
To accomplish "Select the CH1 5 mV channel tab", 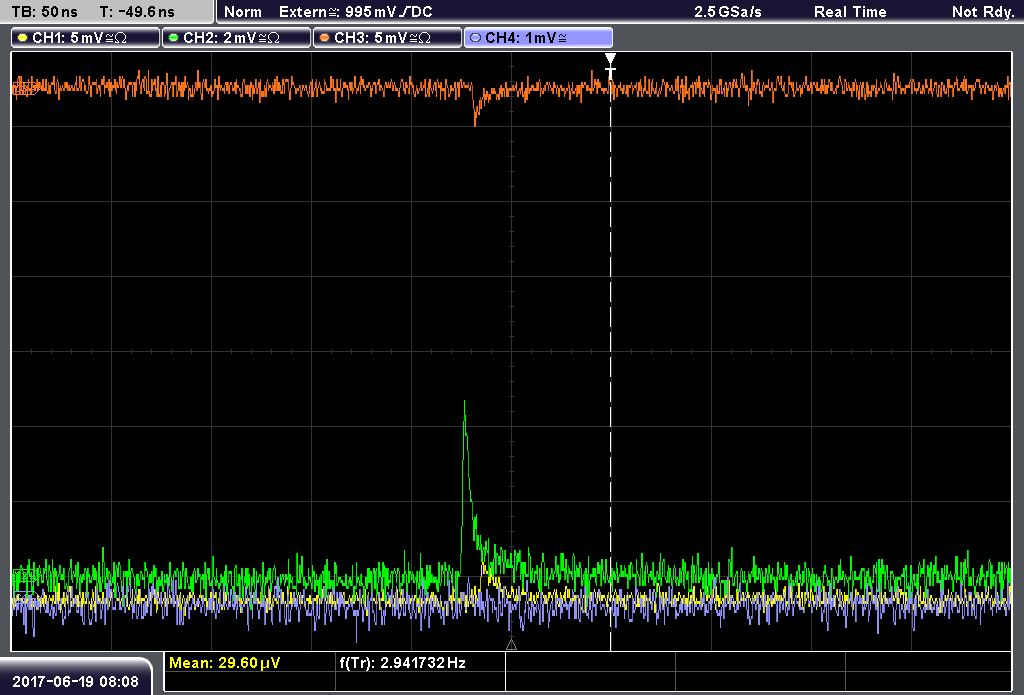I will click(85, 38).
